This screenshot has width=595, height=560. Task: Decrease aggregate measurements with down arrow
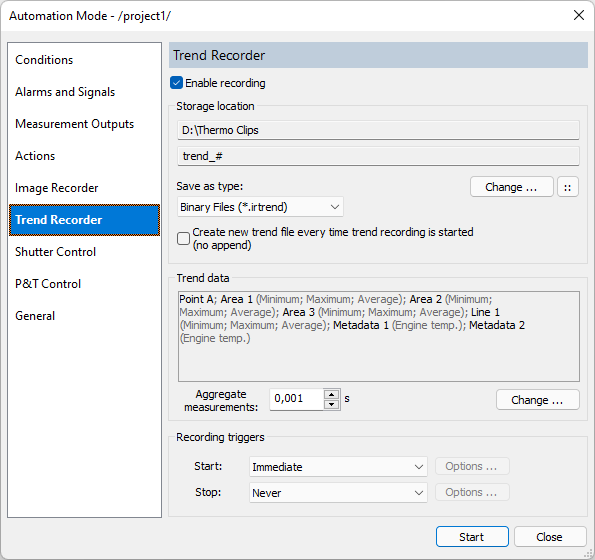[332, 404]
